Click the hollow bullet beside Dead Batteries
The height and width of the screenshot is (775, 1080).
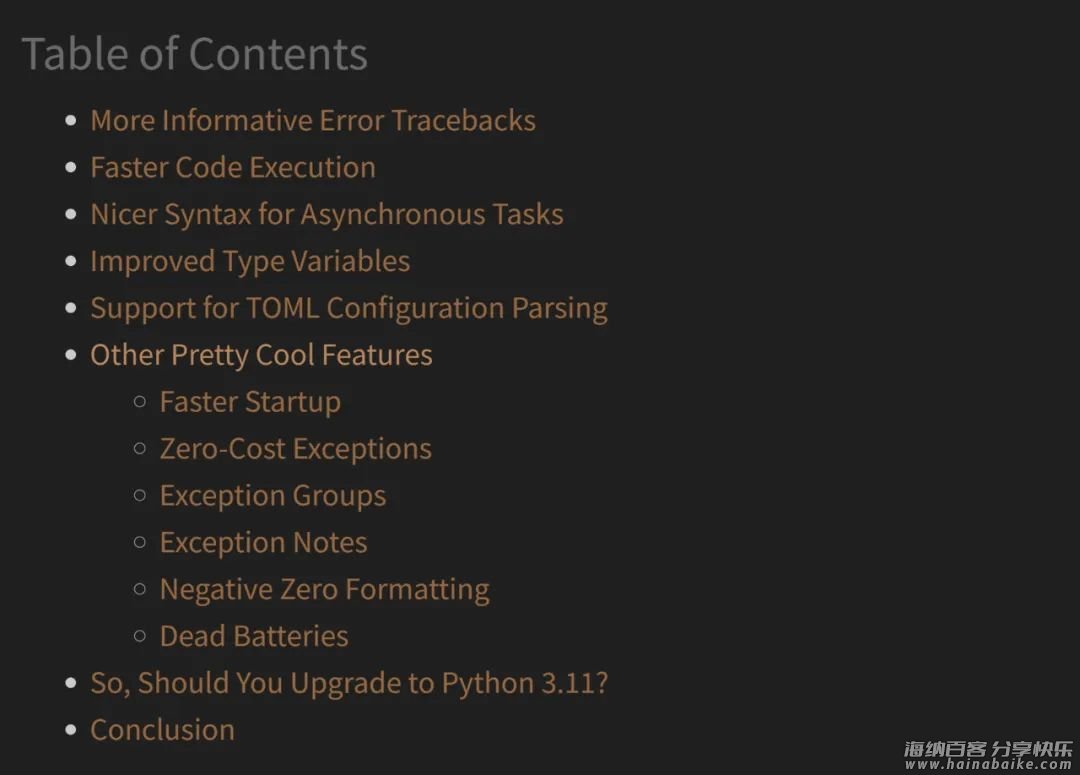point(140,635)
